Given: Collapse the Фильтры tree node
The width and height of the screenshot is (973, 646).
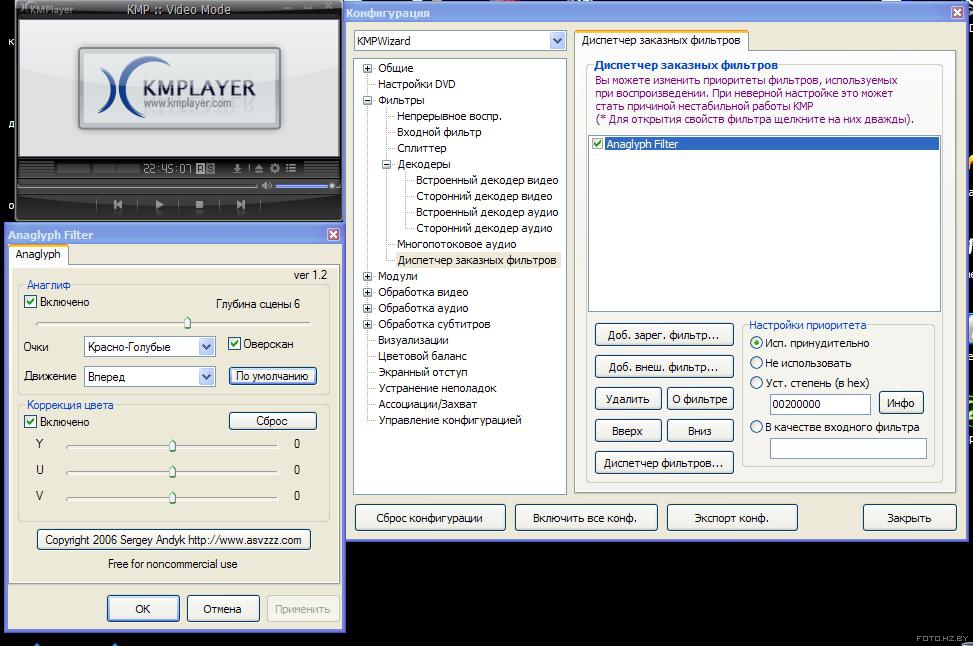Looking at the screenshot, I should 367,100.
